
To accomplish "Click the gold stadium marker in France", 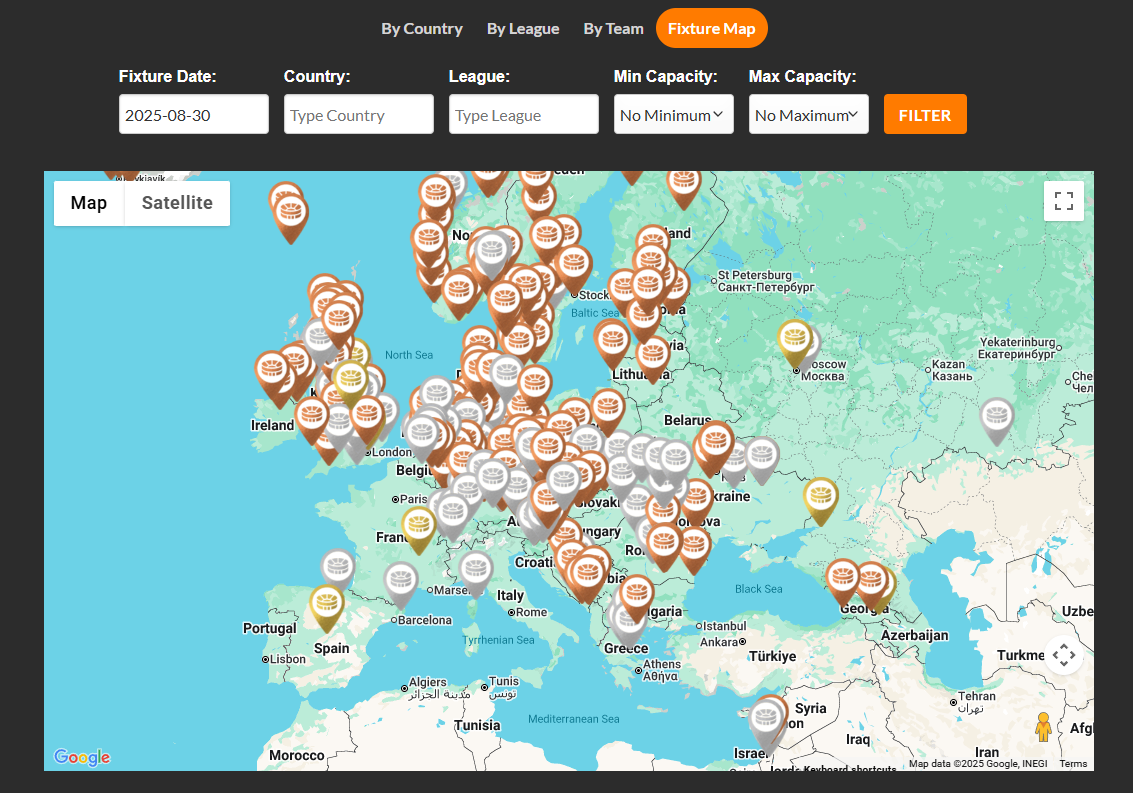I will [x=418, y=526].
